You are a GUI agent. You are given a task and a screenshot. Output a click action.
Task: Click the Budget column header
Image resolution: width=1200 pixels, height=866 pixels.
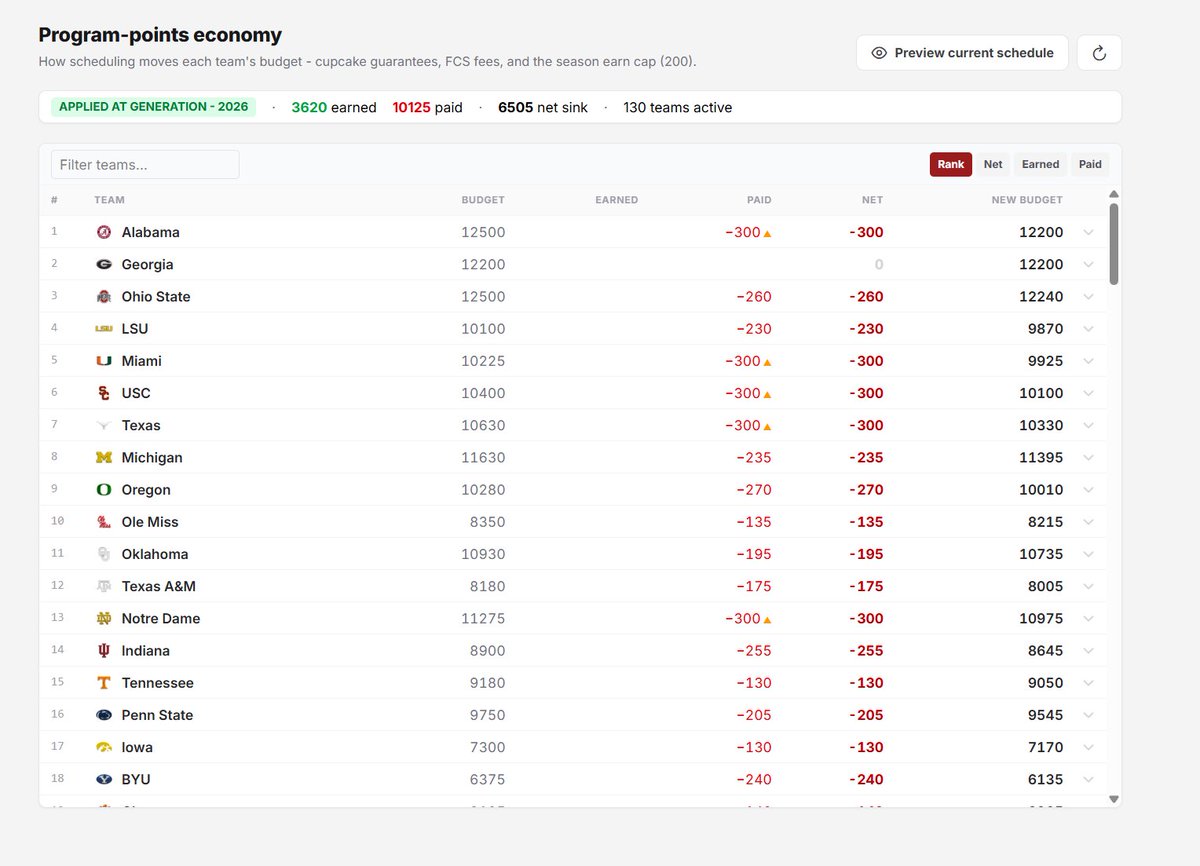point(483,200)
